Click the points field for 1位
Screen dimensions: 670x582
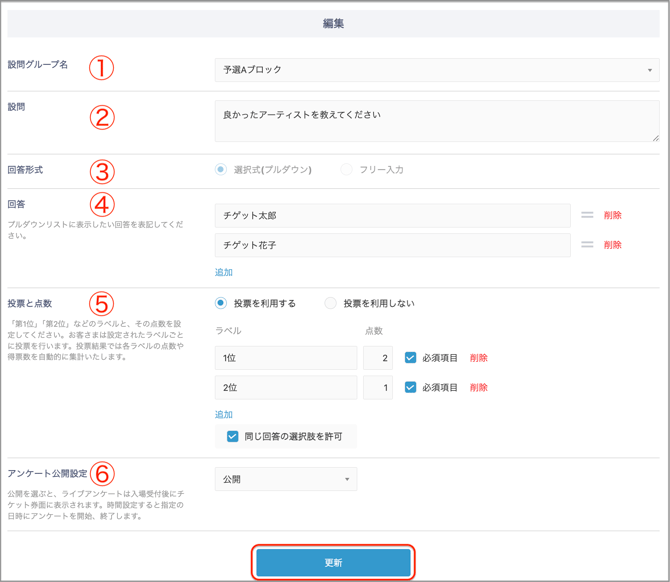tap(378, 358)
